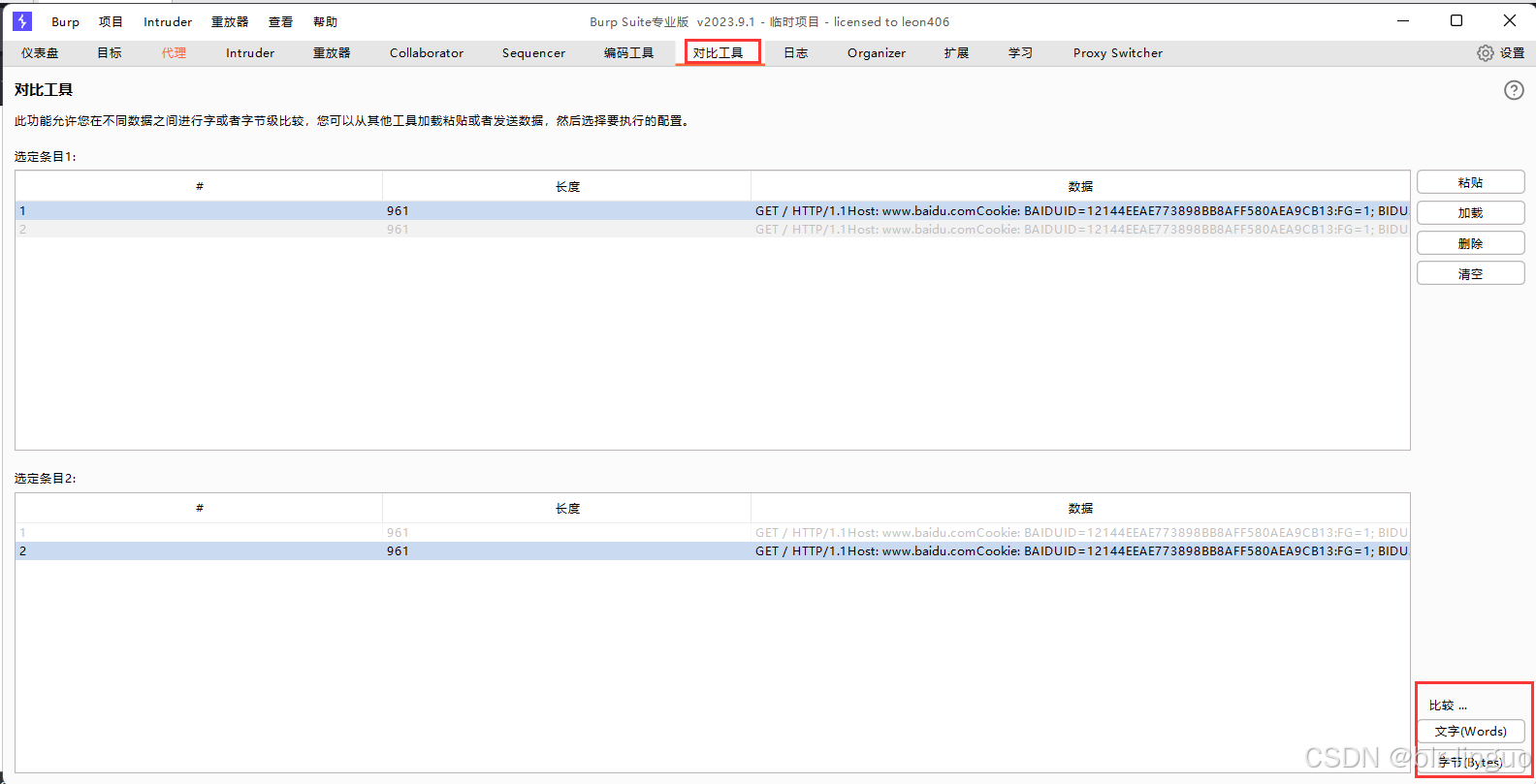The width and height of the screenshot is (1536, 784).
Task: Open 设置 label next to gear
Action: click(1513, 53)
